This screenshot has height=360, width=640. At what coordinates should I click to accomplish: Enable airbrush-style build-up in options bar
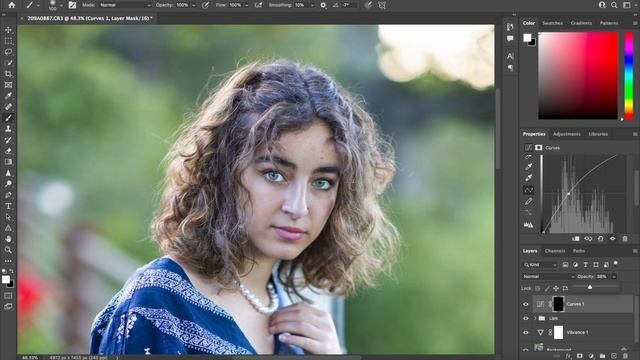pyautogui.click(x=258, y=5)
